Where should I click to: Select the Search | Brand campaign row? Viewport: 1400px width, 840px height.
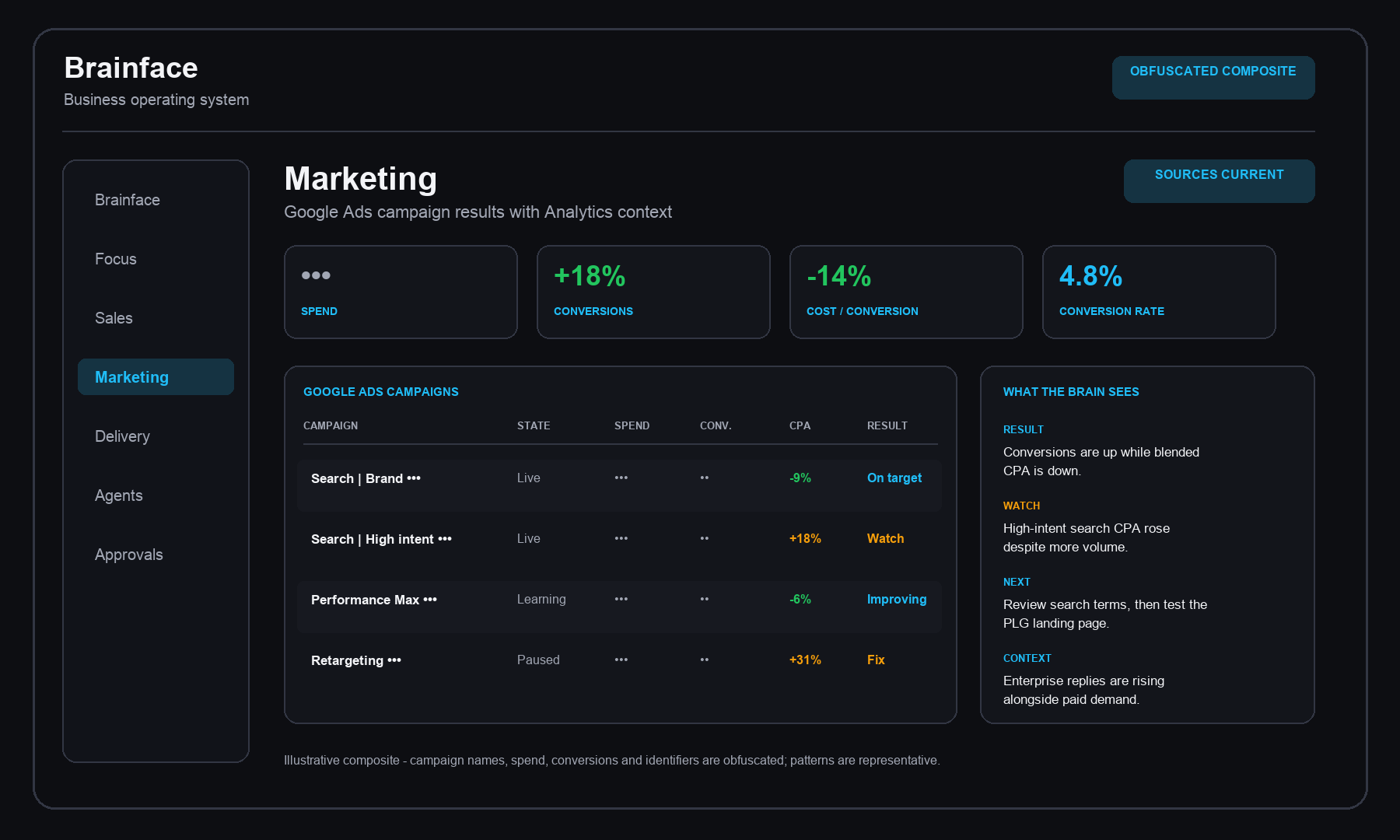[x=619, y=485]
